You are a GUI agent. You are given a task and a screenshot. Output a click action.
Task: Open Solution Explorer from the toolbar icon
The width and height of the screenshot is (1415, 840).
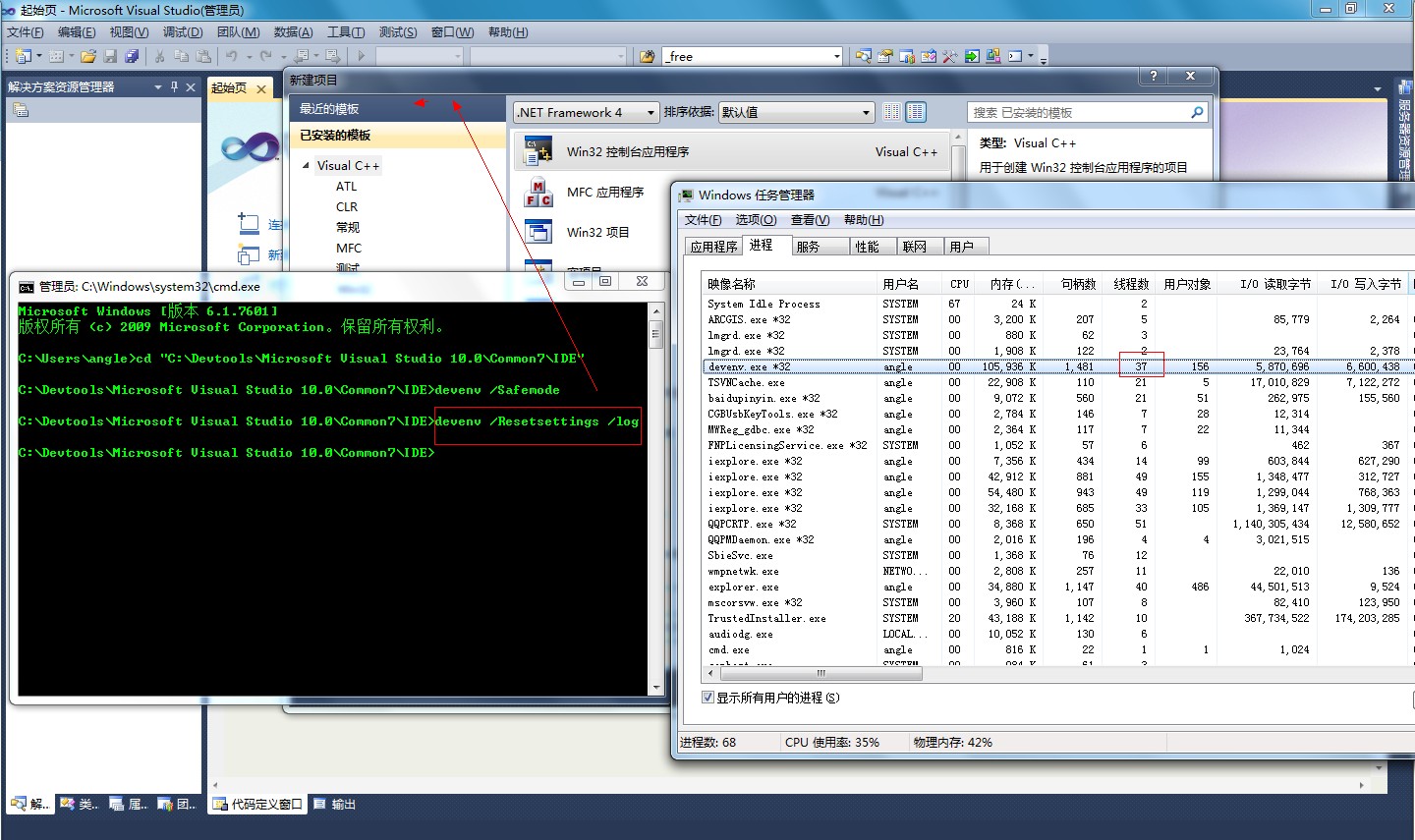[864, 56]
